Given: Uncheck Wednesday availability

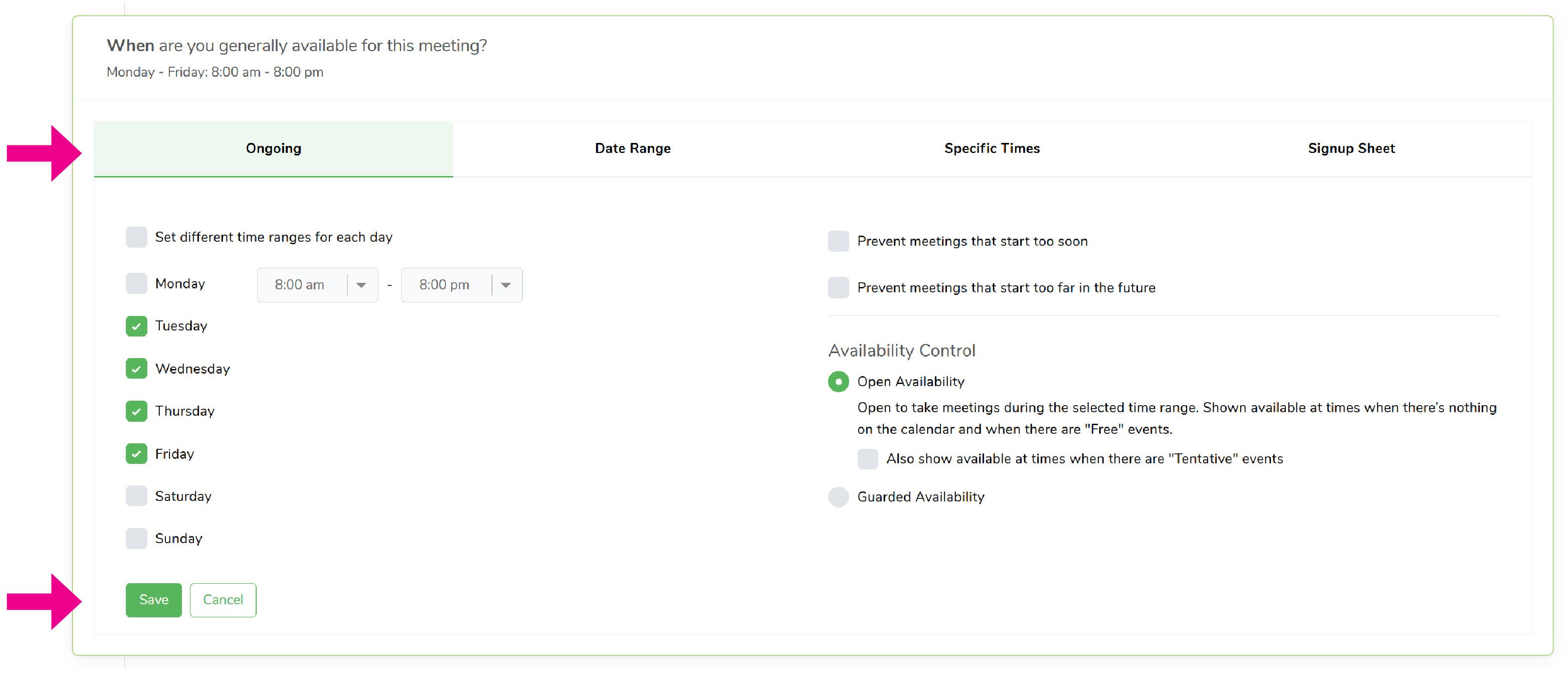Looking at the screenshot, I should [x=136, y=369].
